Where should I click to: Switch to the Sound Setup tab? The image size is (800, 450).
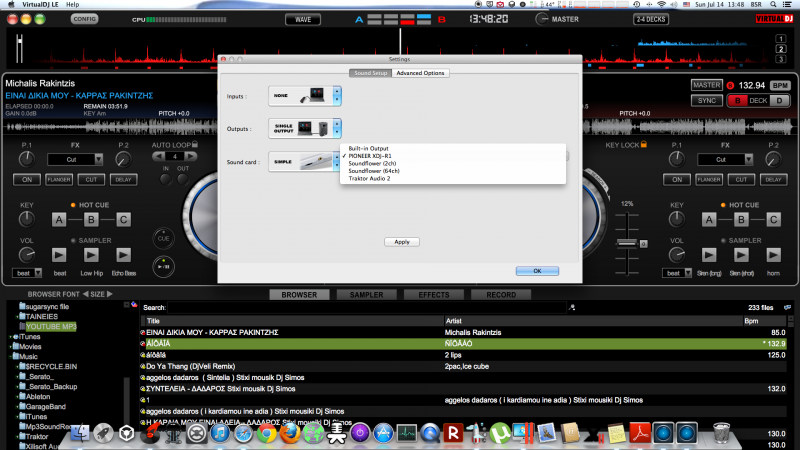click(x=371, y=73)
